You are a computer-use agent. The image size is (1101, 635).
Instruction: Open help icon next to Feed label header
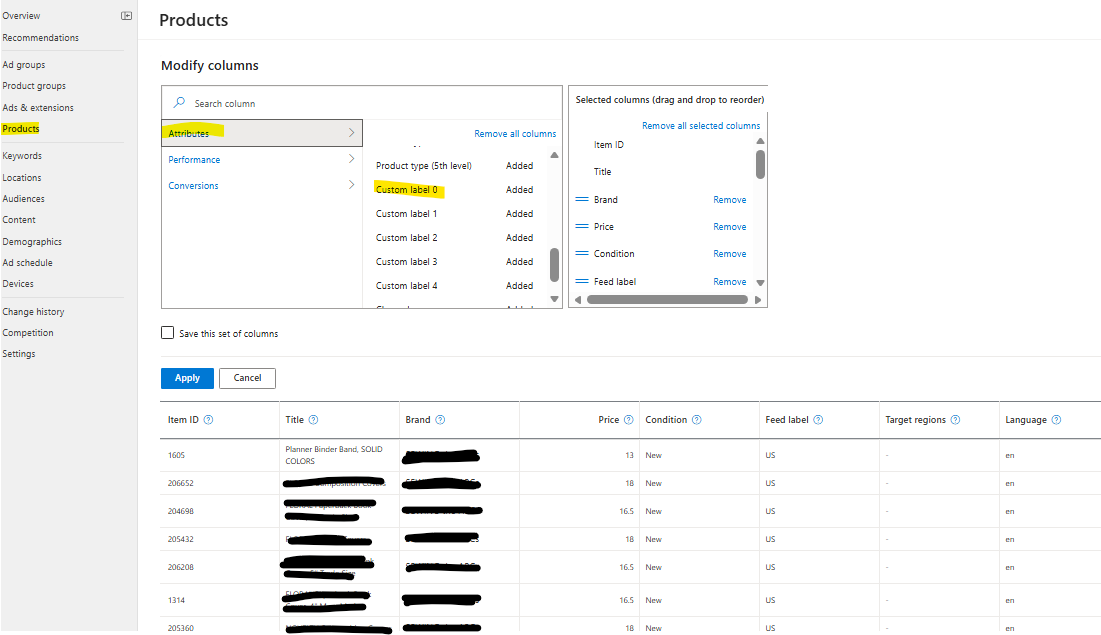[x=818, y=420]
